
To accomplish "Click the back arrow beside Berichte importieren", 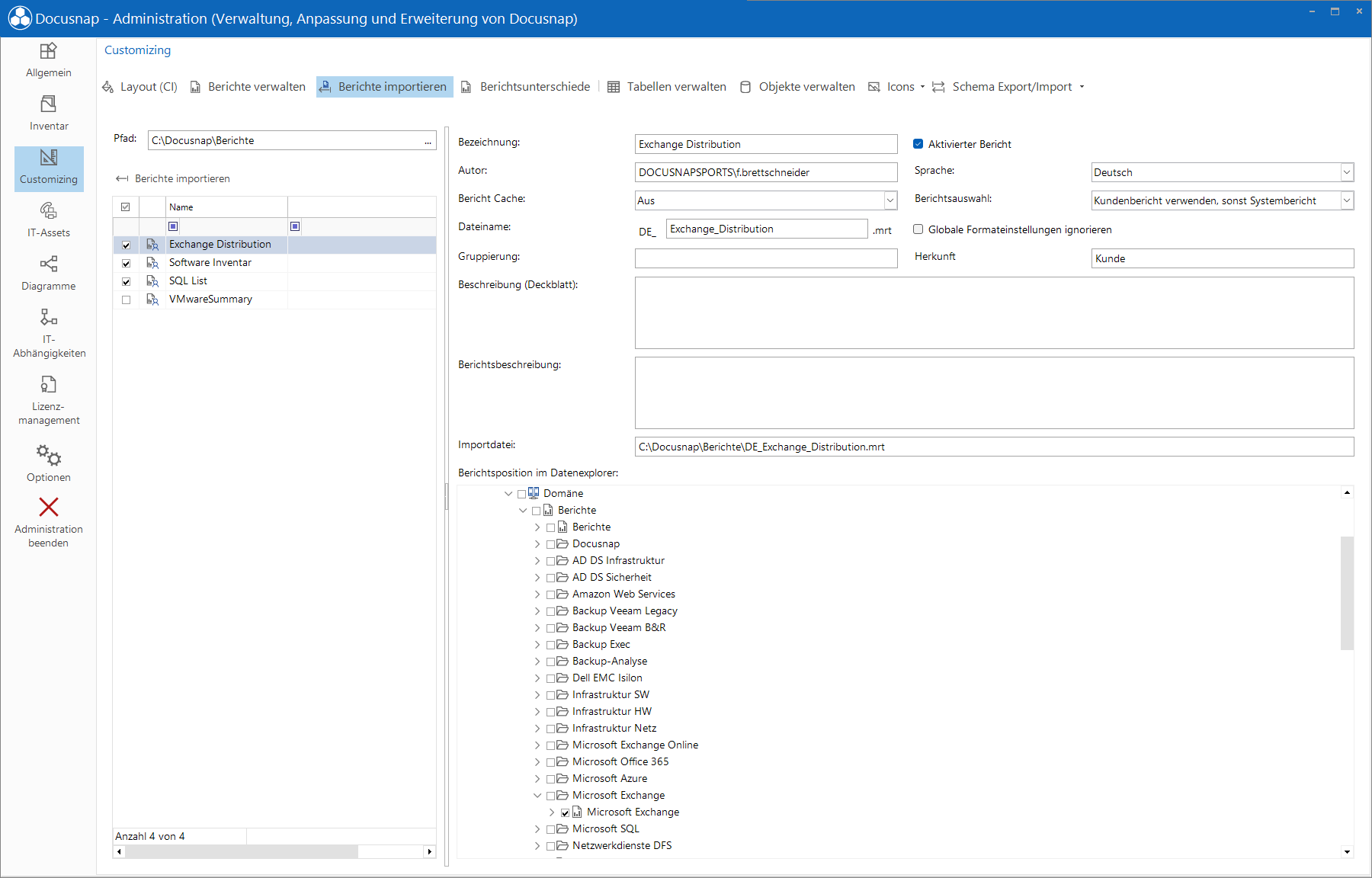I will tap(122, 178).
